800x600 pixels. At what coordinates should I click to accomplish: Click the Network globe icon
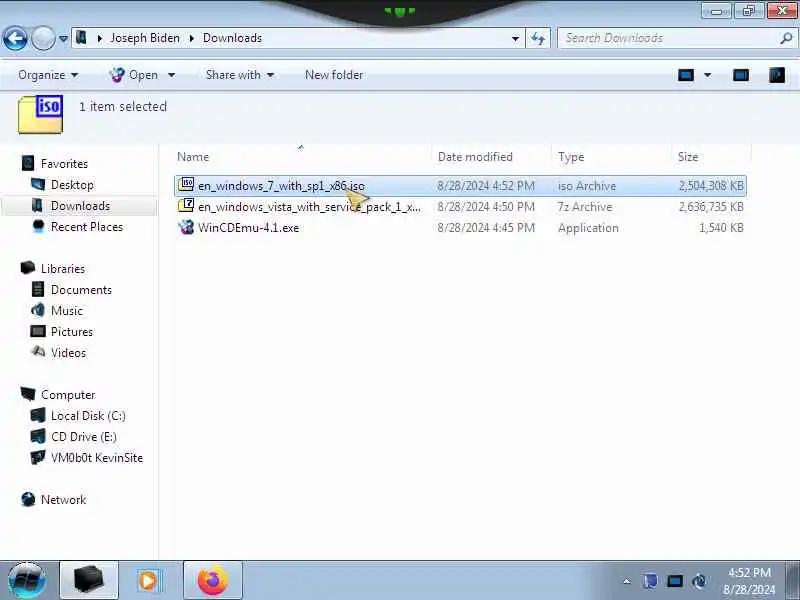click(x=28, y=499)
